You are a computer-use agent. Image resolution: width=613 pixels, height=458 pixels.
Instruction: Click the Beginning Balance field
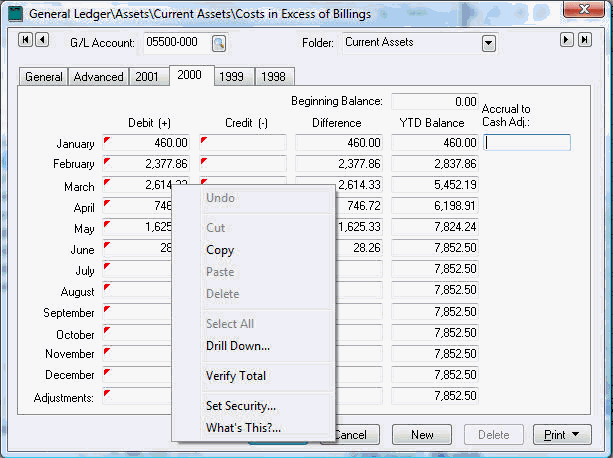coord(435,102)
